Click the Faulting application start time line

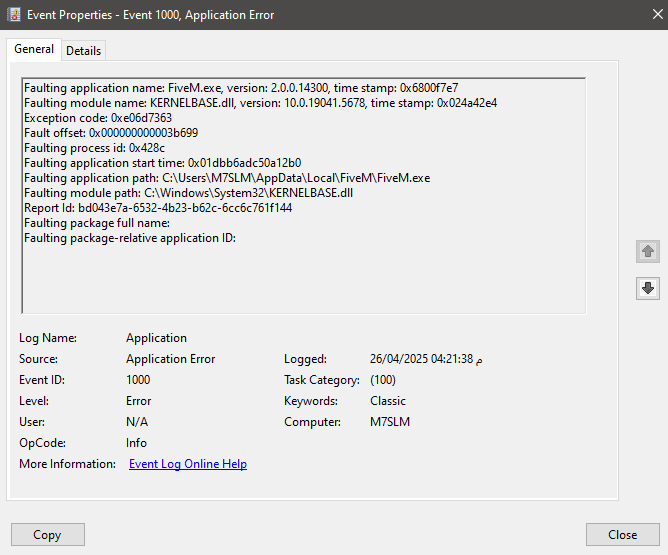click(x=163, y=163)
